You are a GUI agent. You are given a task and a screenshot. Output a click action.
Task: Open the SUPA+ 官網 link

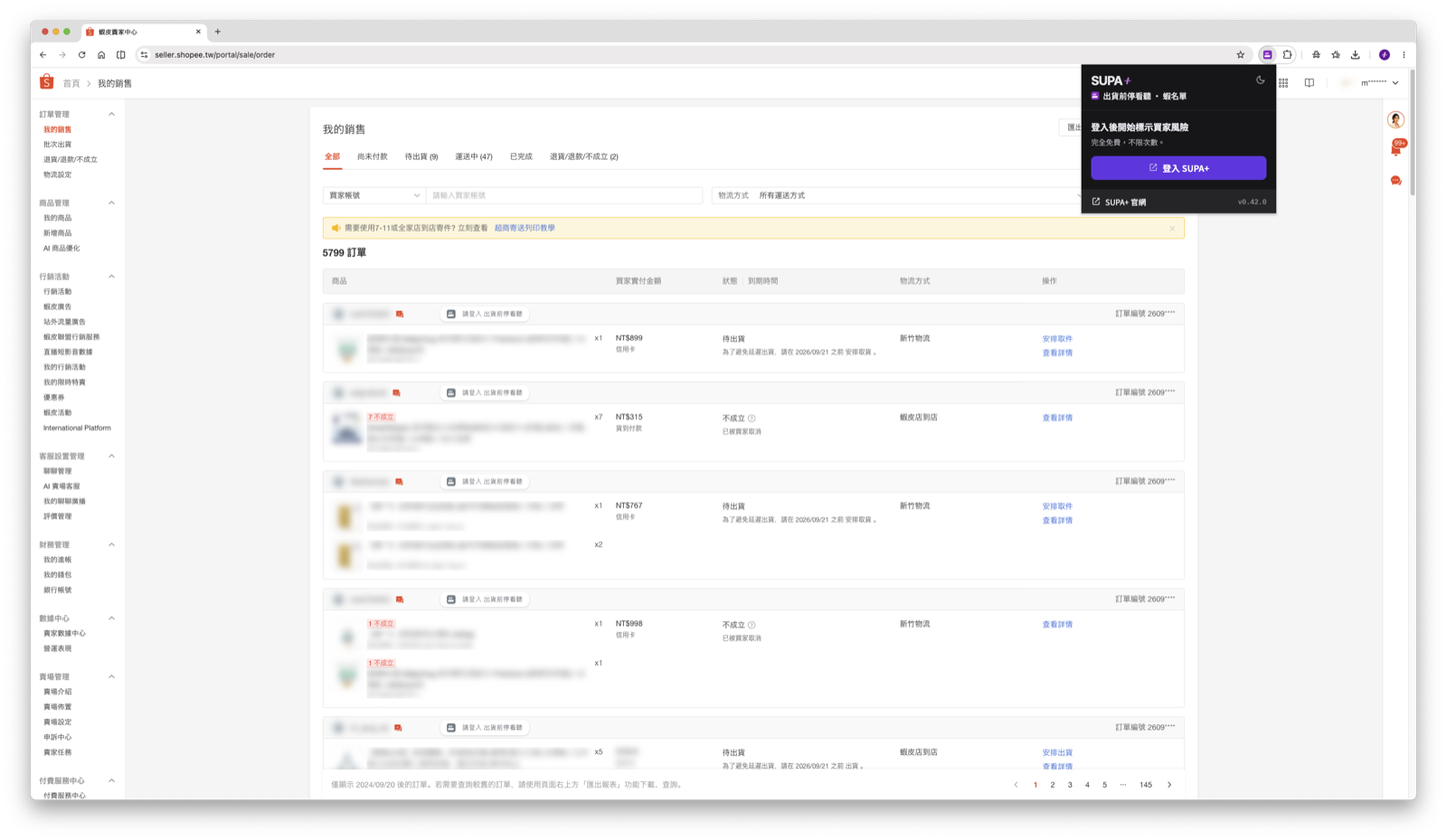tap(1120, 202)
